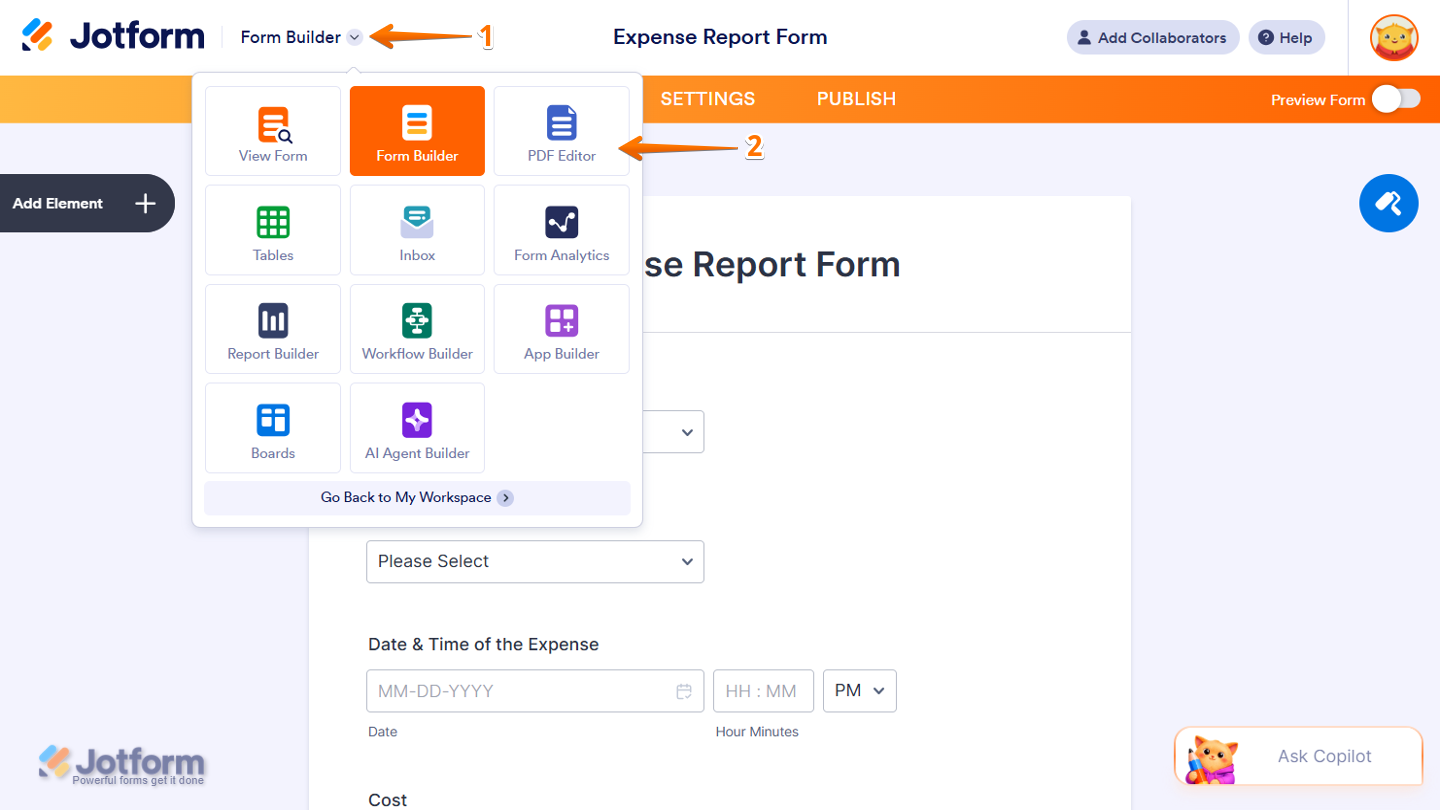This screenshot has width=1440, height=810.
Task: Click the MM-DD-YYYY date input field
Action: coord(535,691)
